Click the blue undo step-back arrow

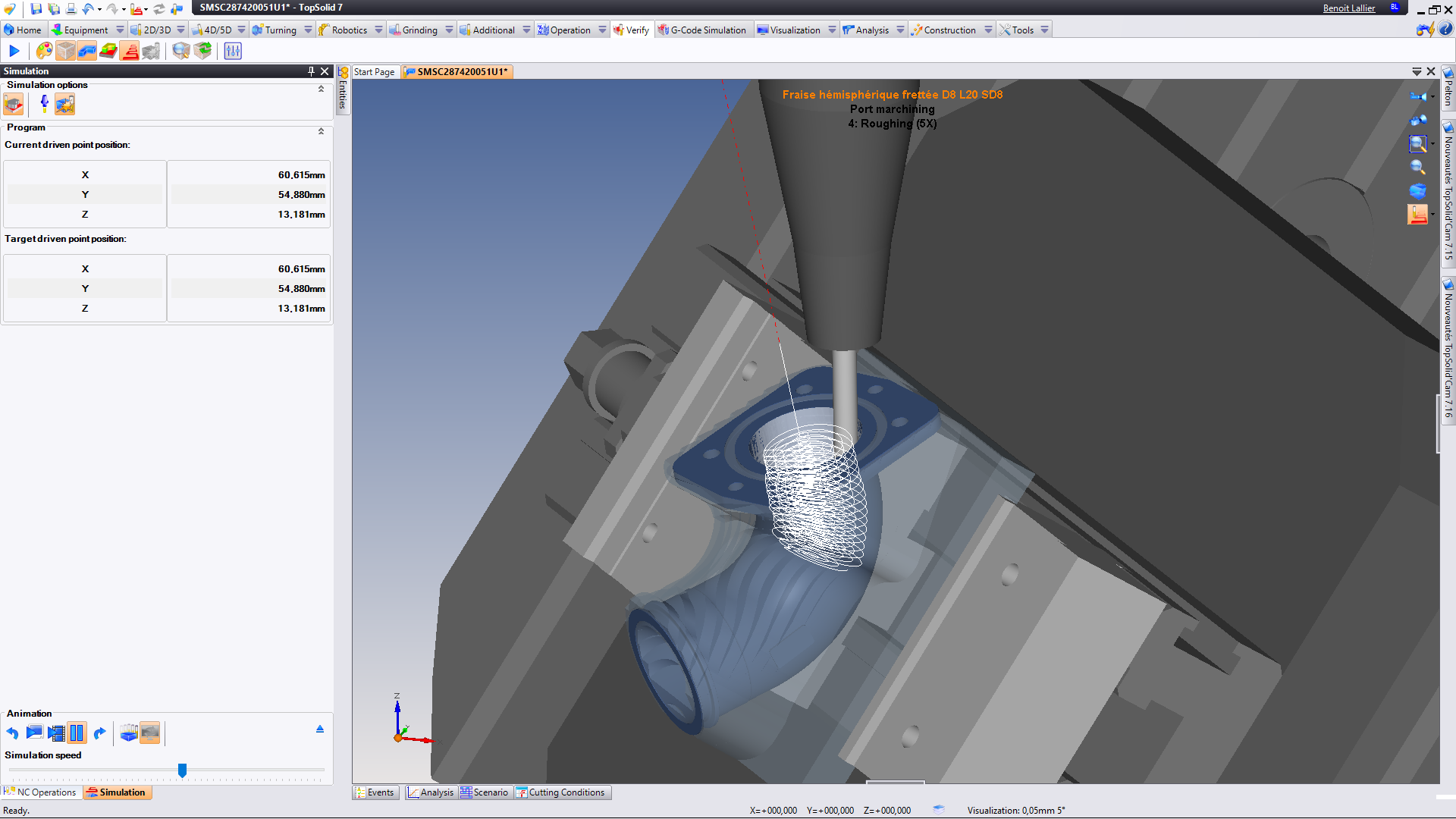click(x=12, y=733)
